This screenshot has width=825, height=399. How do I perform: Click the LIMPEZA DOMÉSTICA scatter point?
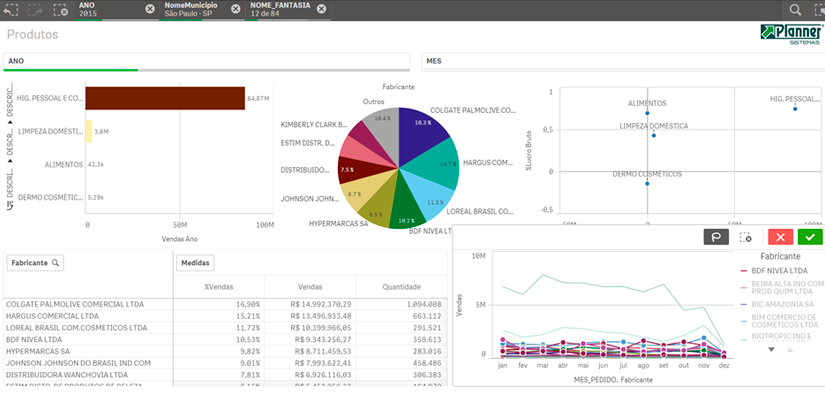[654, 135]
